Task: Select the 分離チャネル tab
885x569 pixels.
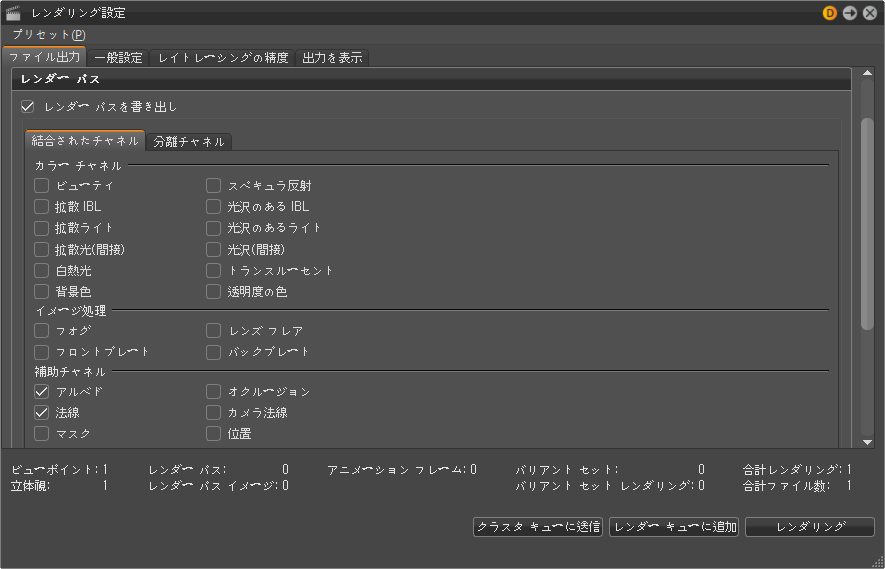Action: point(189,142)
